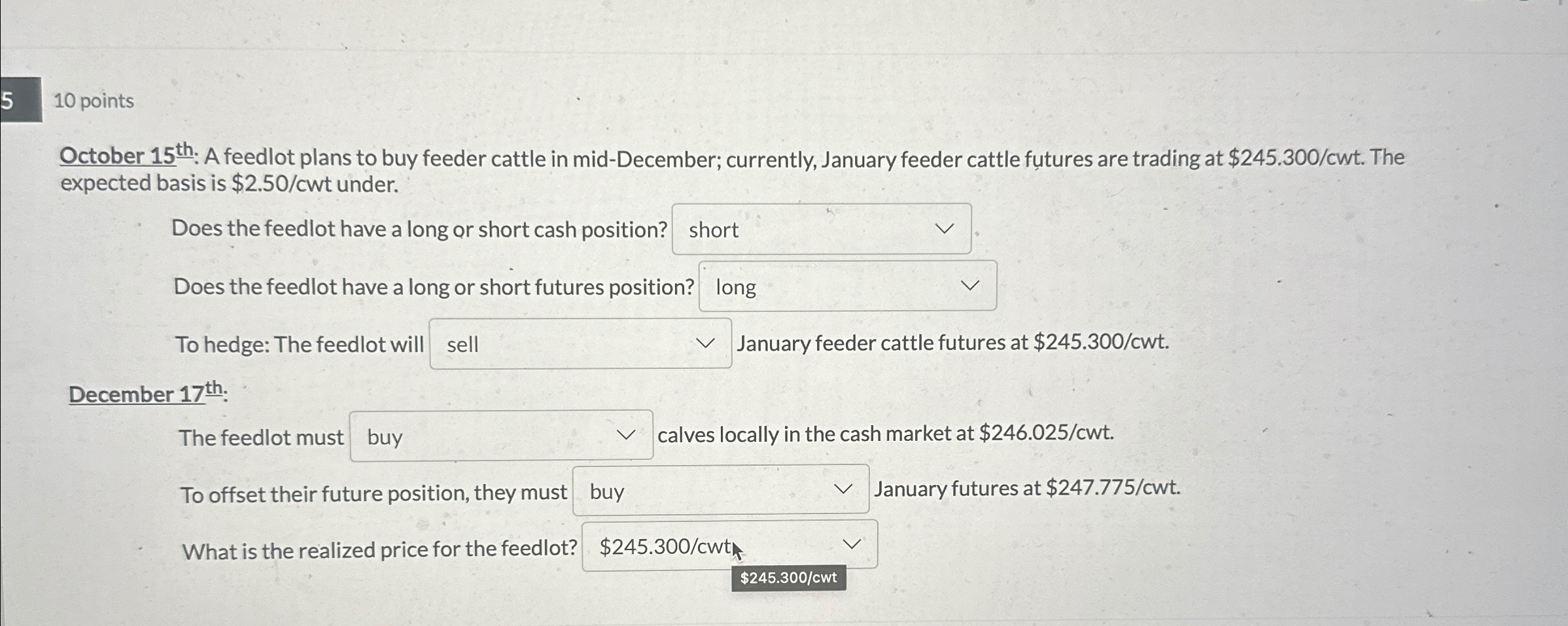Expand the offset futures dropdown showing 'buy'

(720, 491)
